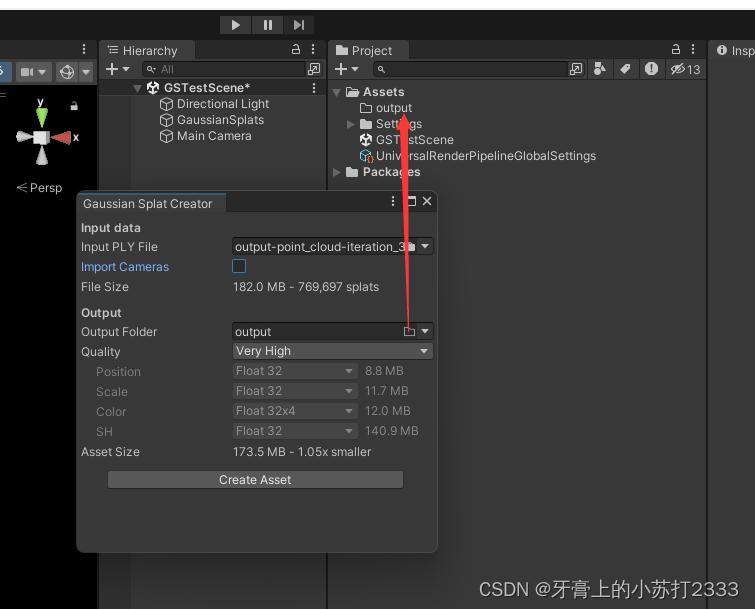Image resolution: width=755 pixels, height=609 pixels.
Task: Toggle the Scene gizmos globe button
Action: 67,72
